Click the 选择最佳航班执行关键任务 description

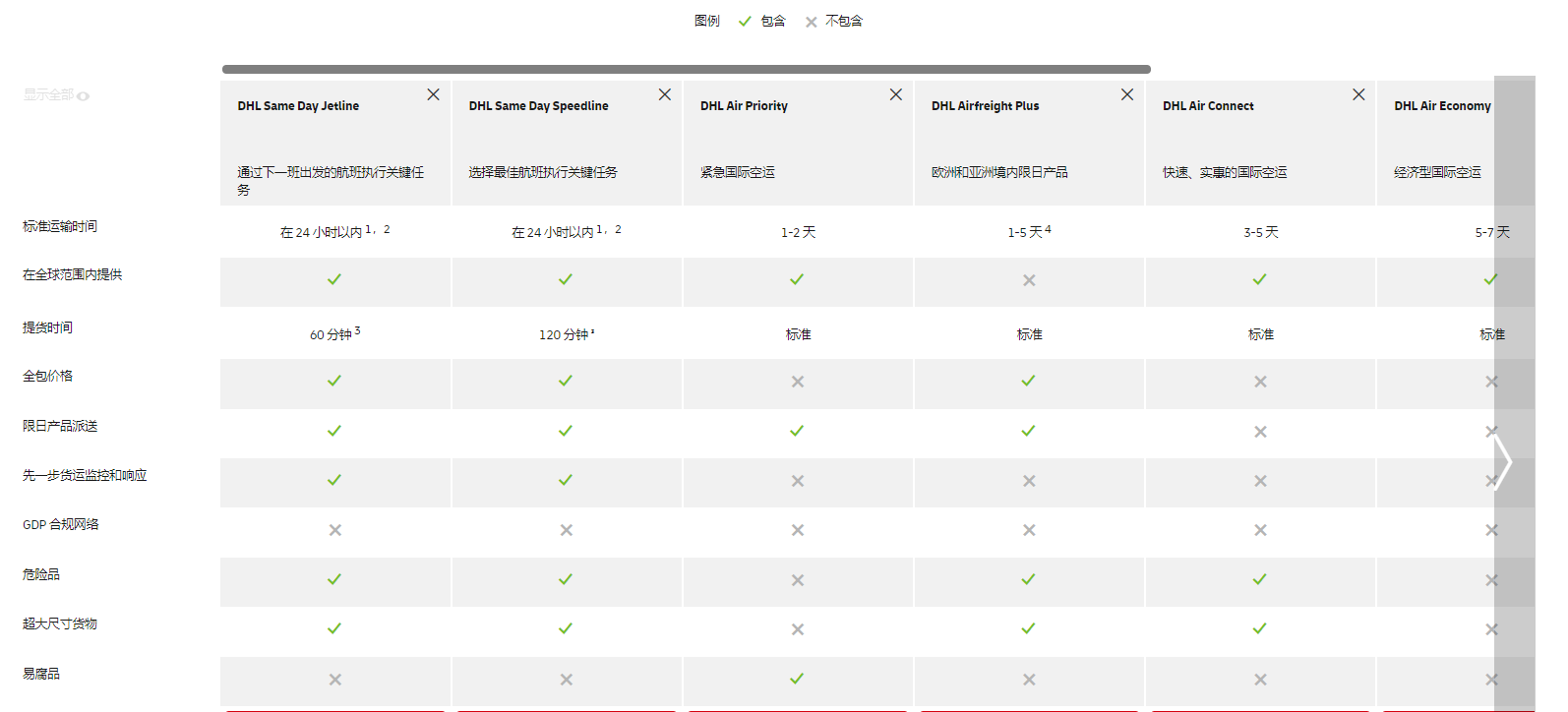543,172
